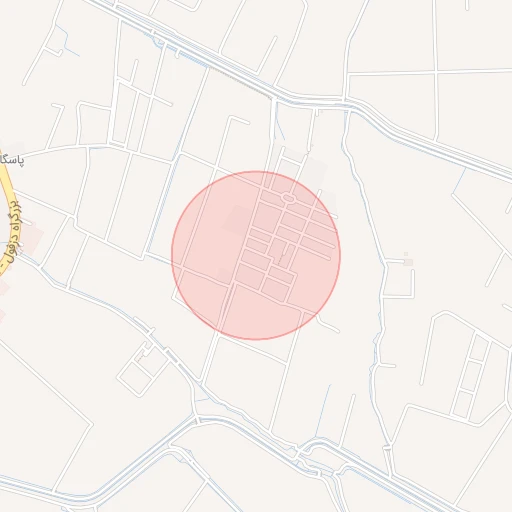Screen dimensions: 512x512
Task: Click the U-shaped road beside the gray building
Action: pyautogui.click(x=399, y=278)
